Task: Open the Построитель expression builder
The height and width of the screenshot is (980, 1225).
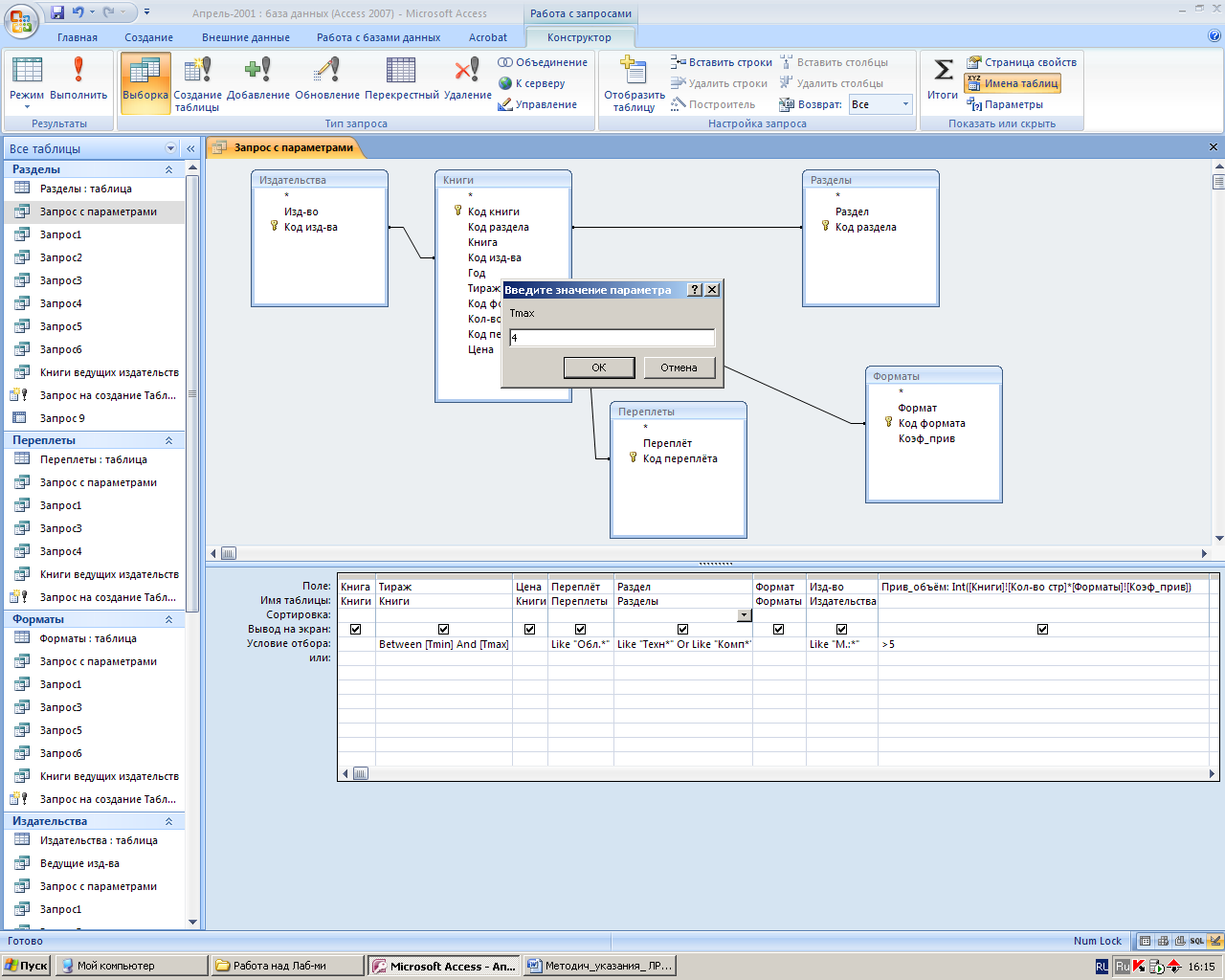Action: [713, 104]
